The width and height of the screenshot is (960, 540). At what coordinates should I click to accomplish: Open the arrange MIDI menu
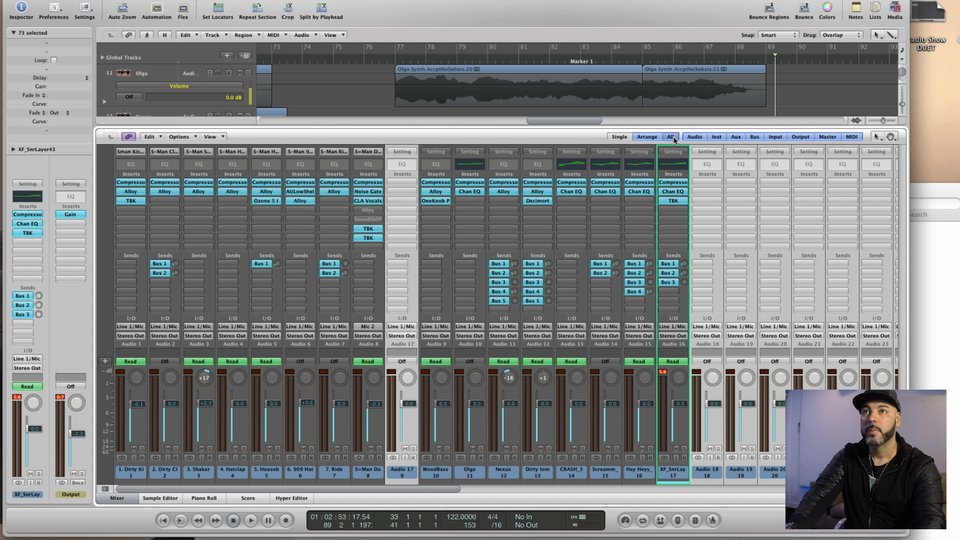click(276, 35)
